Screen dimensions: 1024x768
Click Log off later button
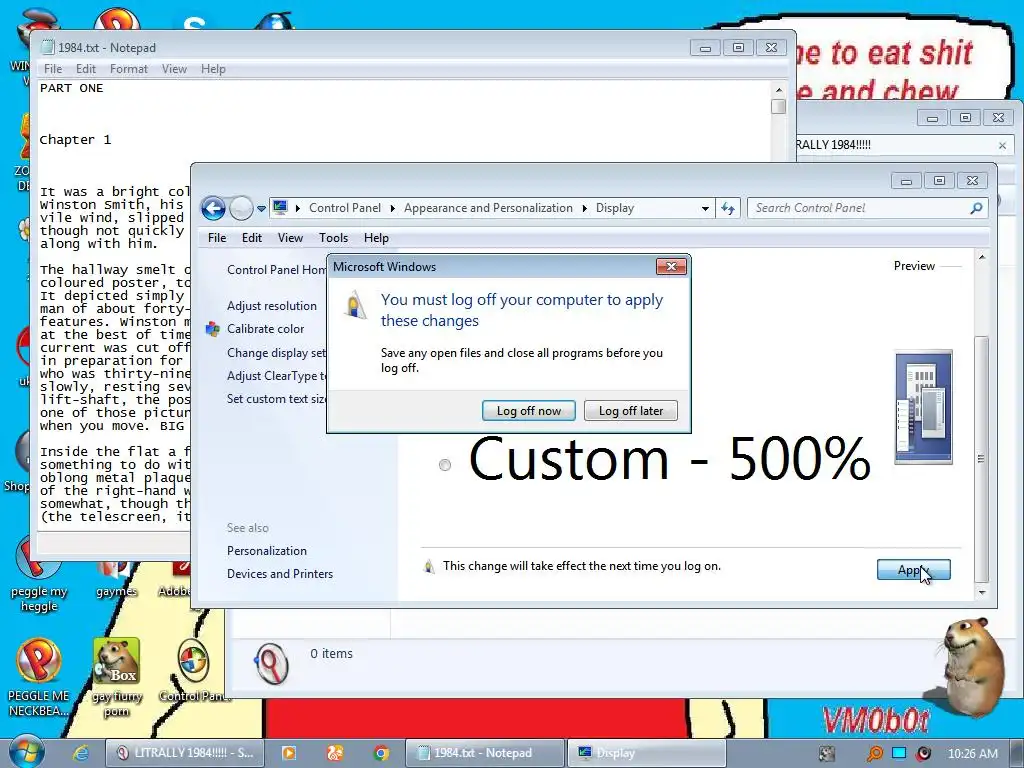(631, 411)
